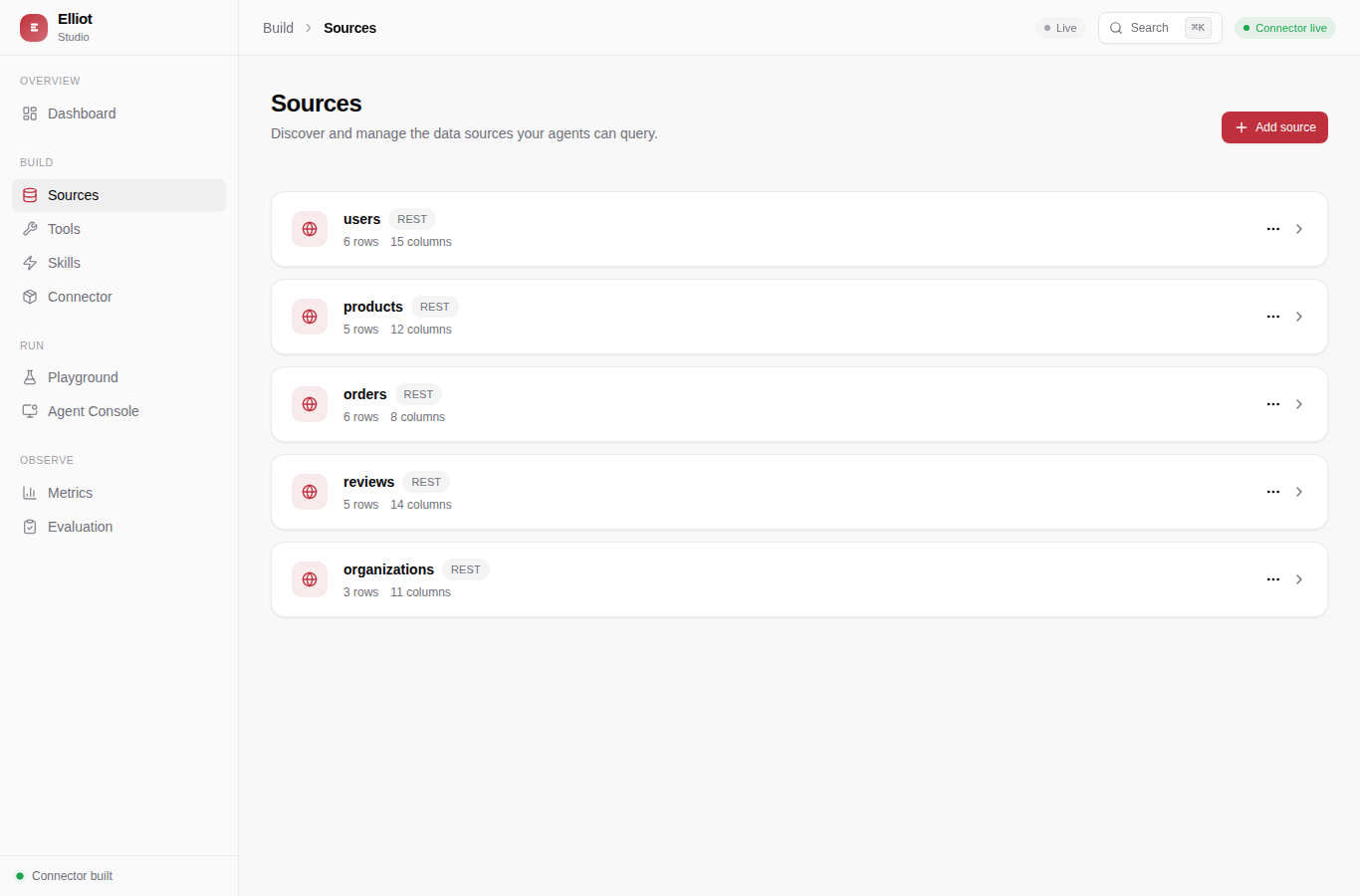Open the users source name

361,219
